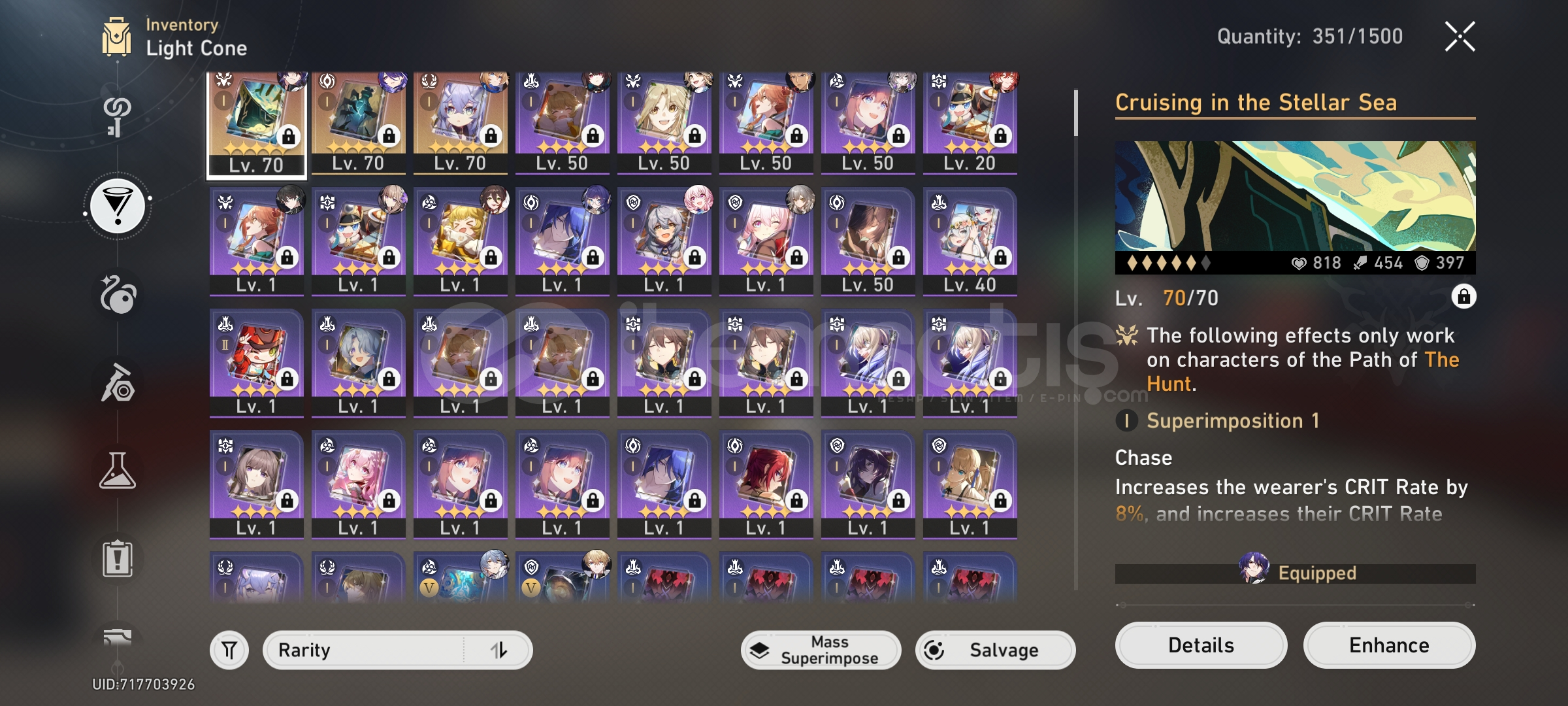Select the first sidebar category icon

118,118
